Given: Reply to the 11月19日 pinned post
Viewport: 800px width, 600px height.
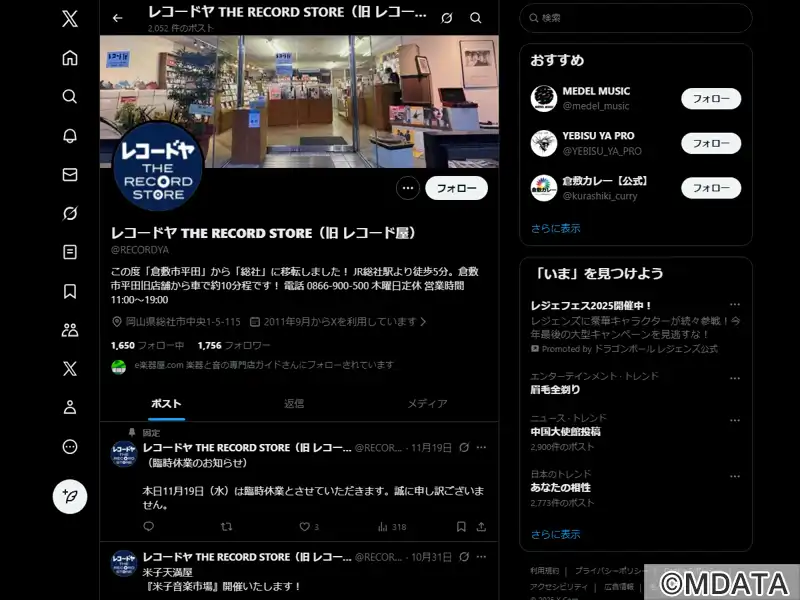Looking at the screenshot, I should (x=148, y=527).
